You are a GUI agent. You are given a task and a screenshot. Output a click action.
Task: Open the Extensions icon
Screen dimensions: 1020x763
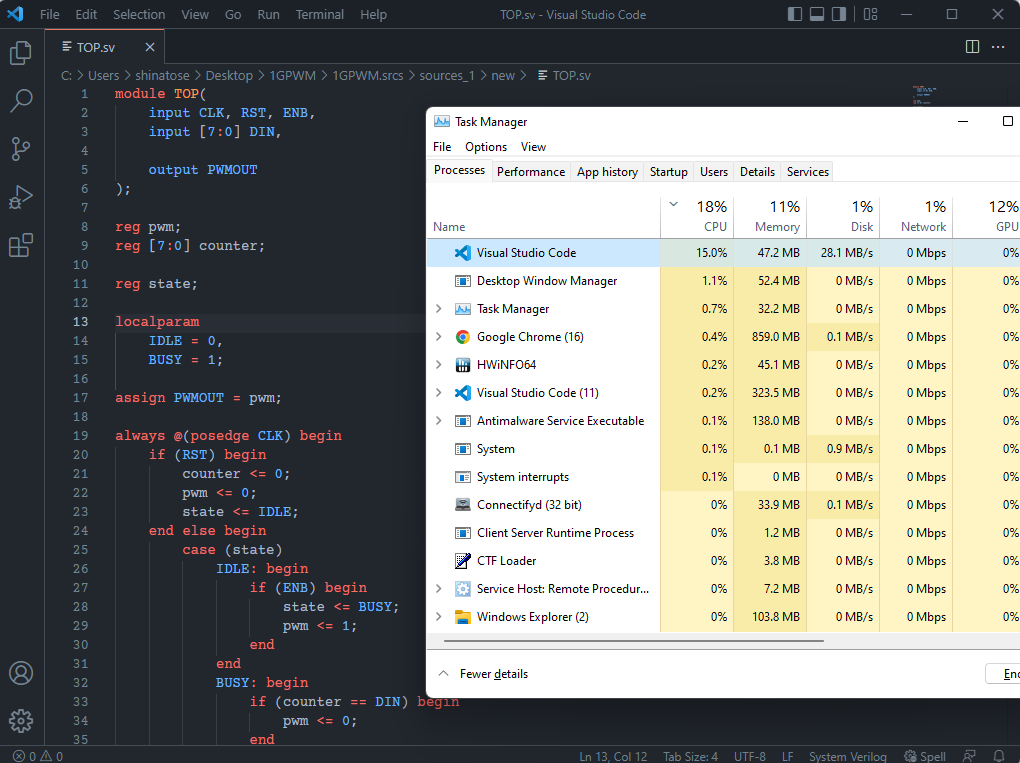click(x=22, y=244)
